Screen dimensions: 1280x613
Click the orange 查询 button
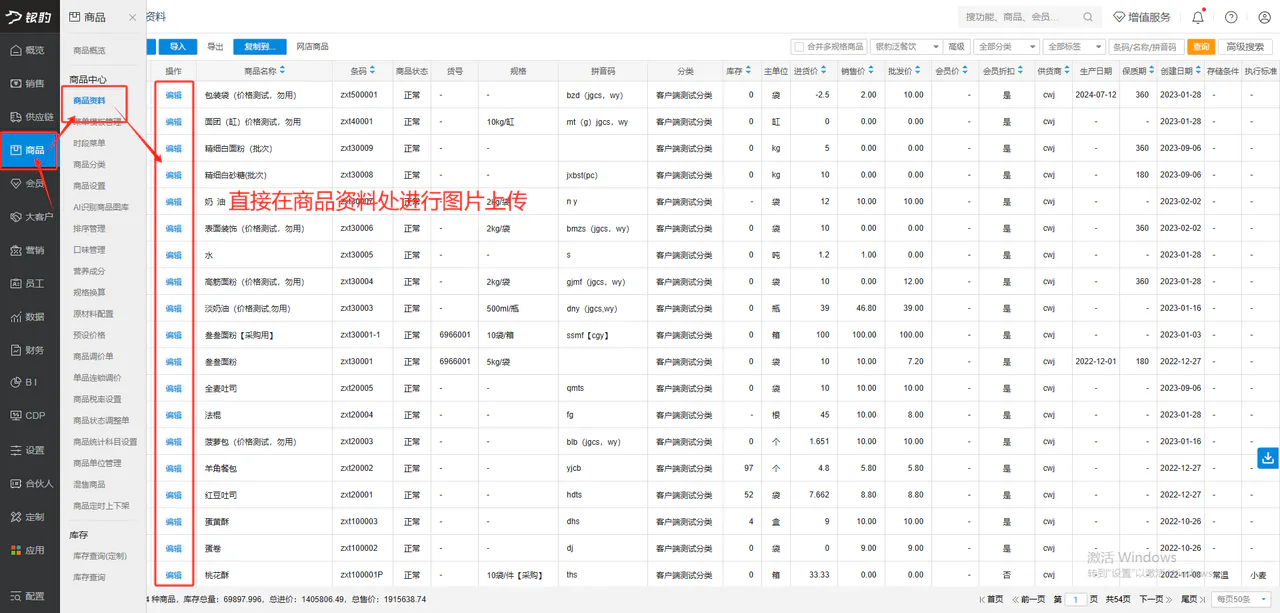(1201, 47)
